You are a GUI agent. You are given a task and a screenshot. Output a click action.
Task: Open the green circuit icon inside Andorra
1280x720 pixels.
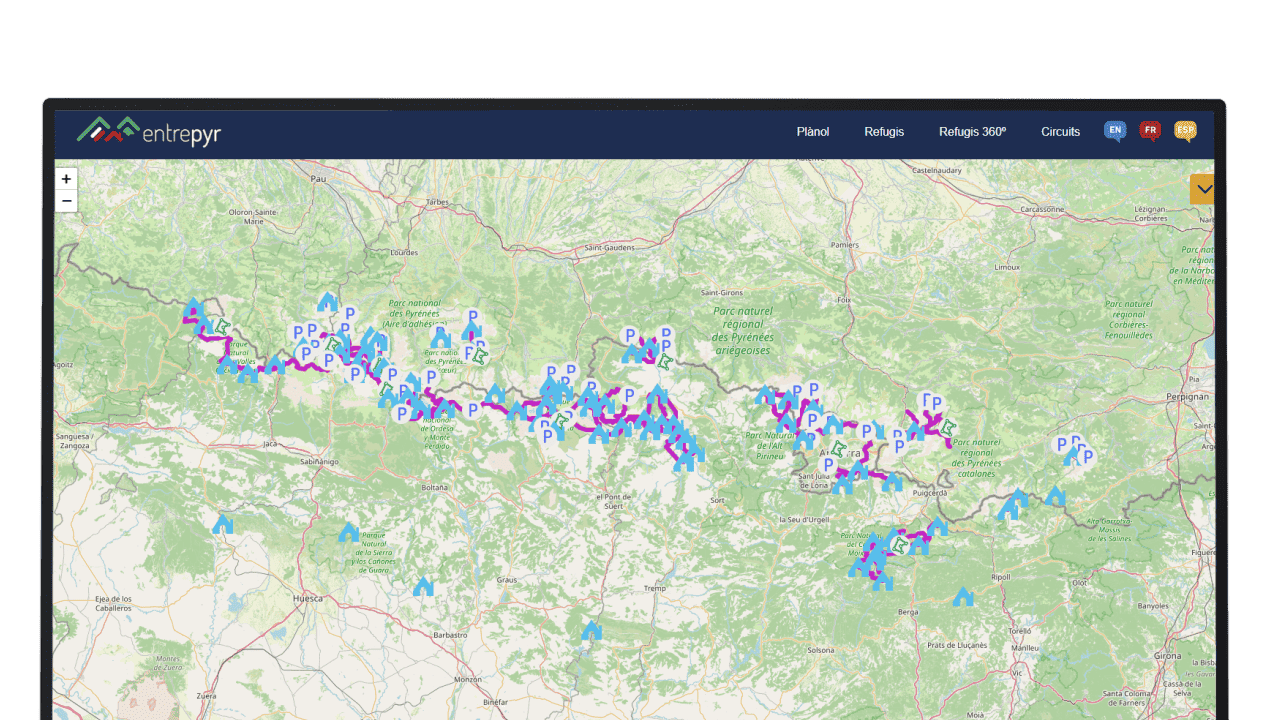pos(838,449)
